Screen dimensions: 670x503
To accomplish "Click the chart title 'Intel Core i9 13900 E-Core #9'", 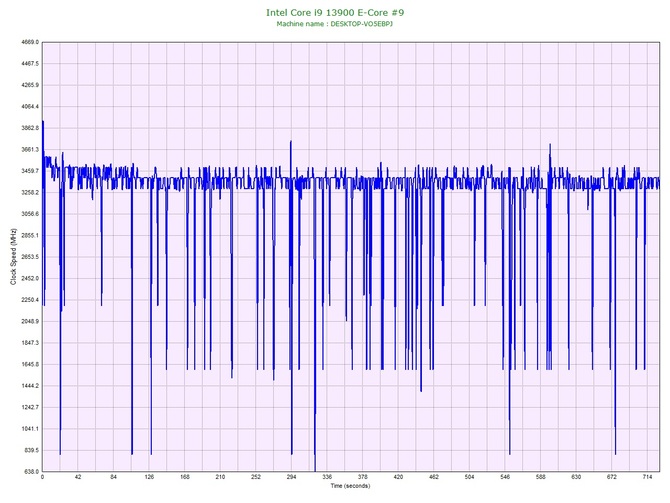I will click(x=335, y=12).
